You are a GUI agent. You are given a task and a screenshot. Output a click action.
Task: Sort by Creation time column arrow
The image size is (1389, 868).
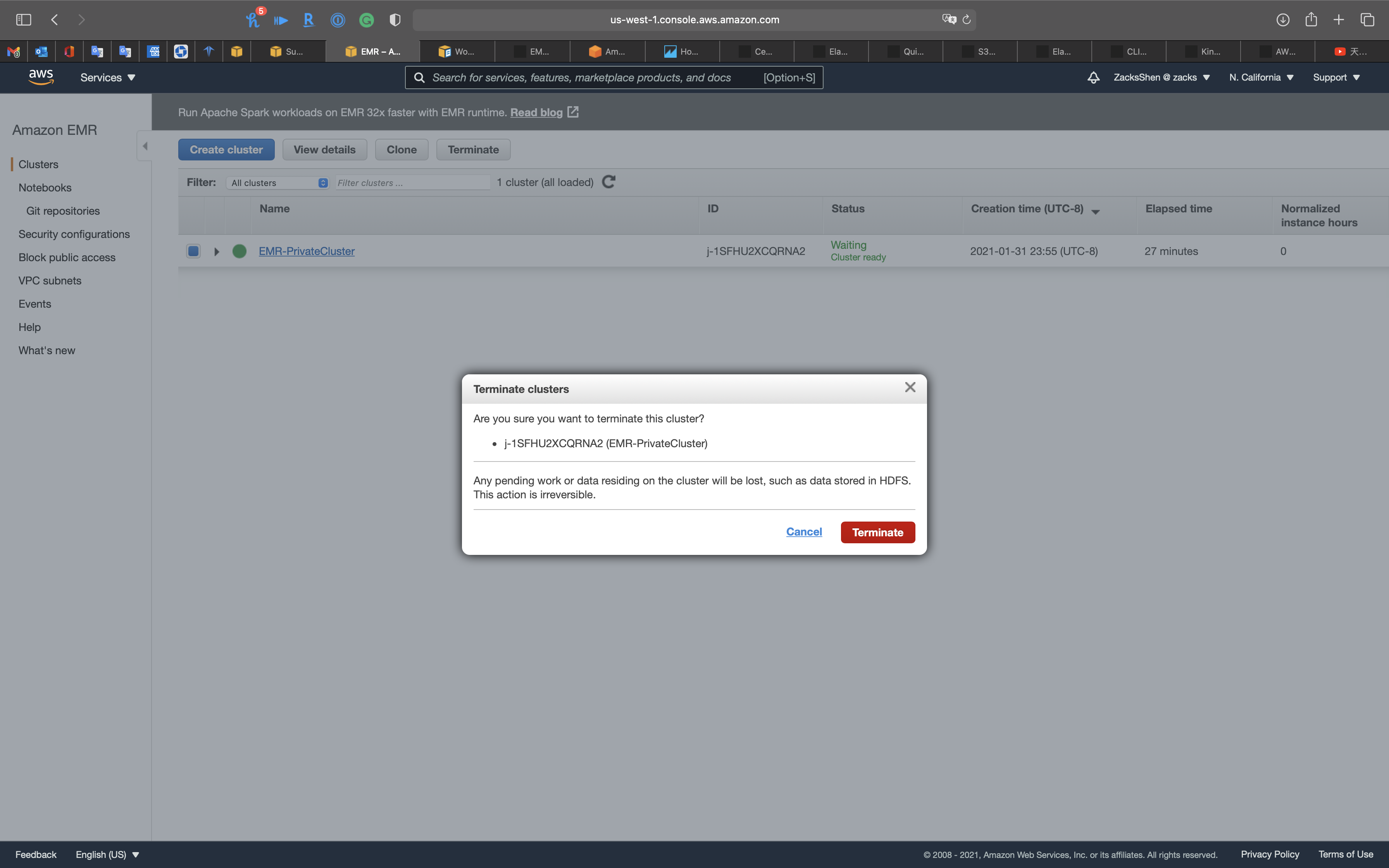[x=1095, y=212]
